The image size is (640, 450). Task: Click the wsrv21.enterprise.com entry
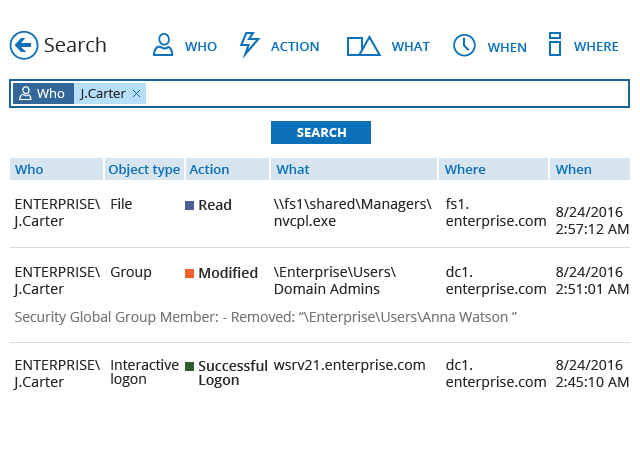point(349,365)
